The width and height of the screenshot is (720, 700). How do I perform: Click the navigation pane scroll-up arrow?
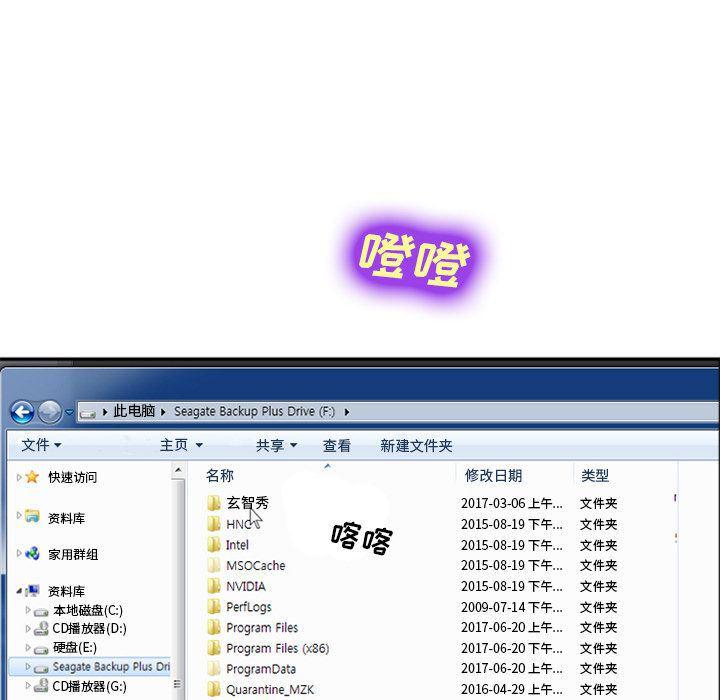tap(180, 470)
